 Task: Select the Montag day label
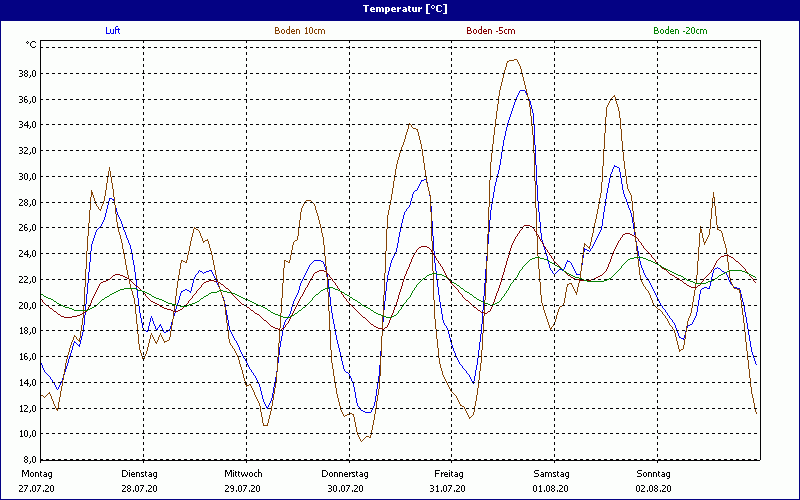pos(36,473)
